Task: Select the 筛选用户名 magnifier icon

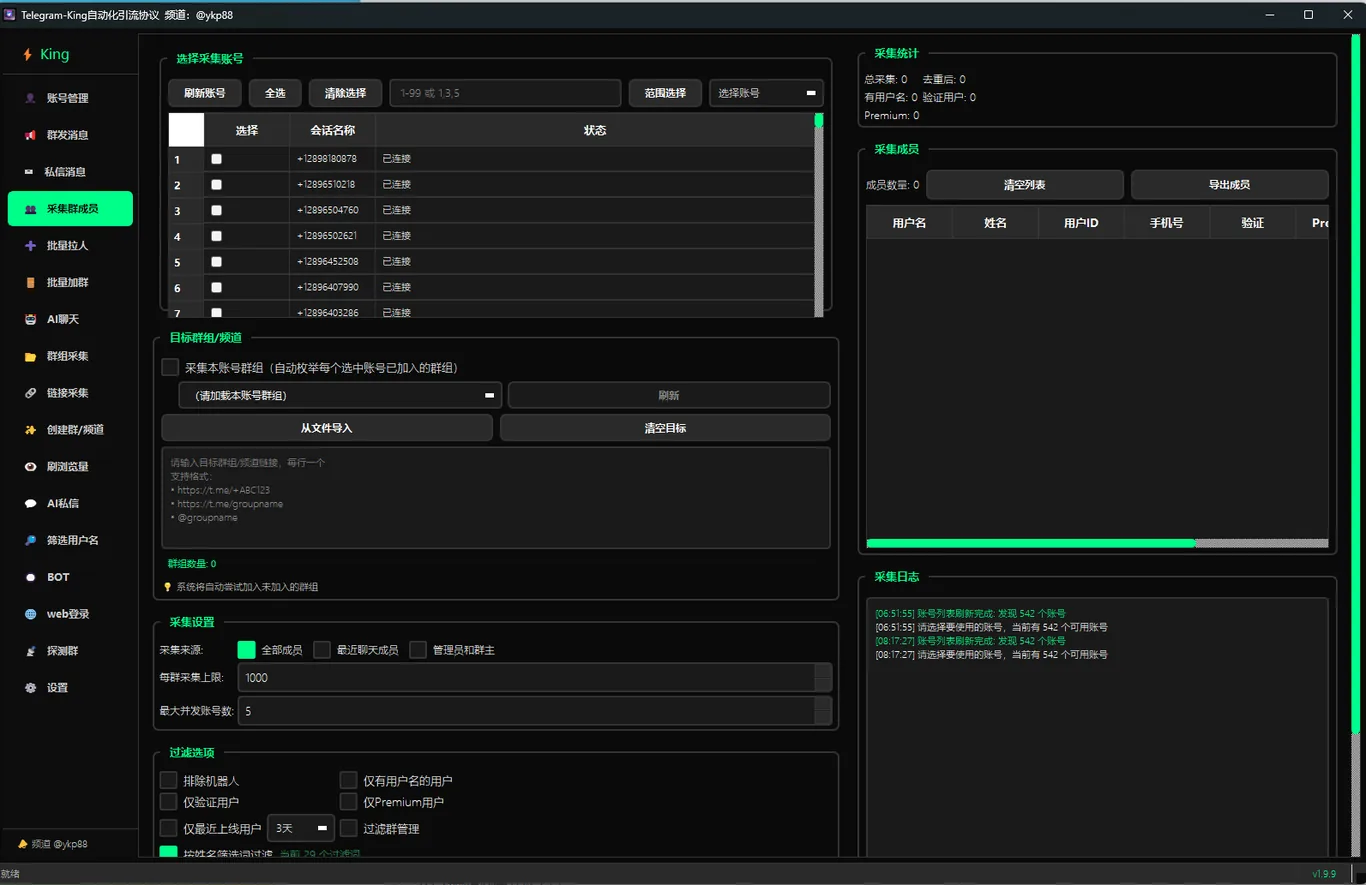Action: click(x=30, y=540)
